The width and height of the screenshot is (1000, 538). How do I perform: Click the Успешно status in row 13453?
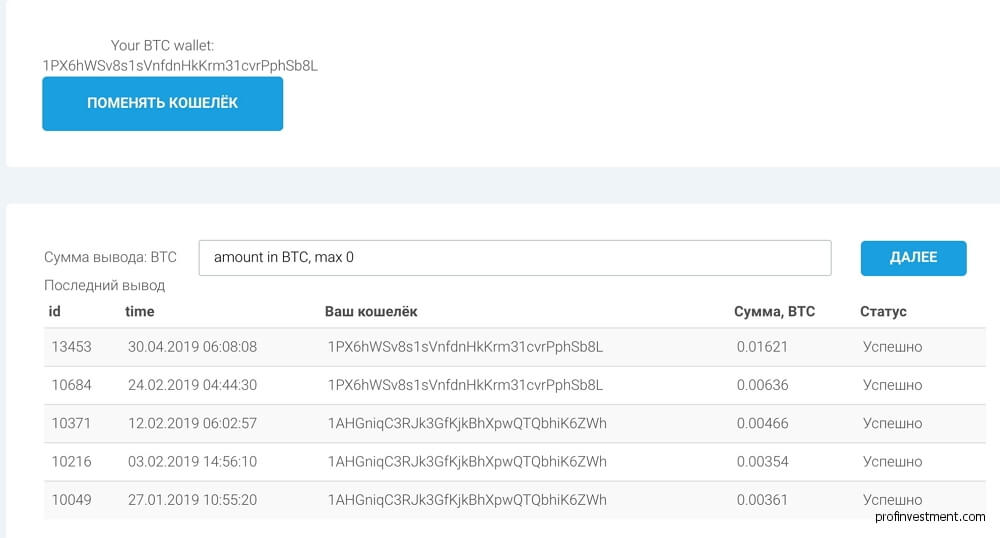pos(893,347)
